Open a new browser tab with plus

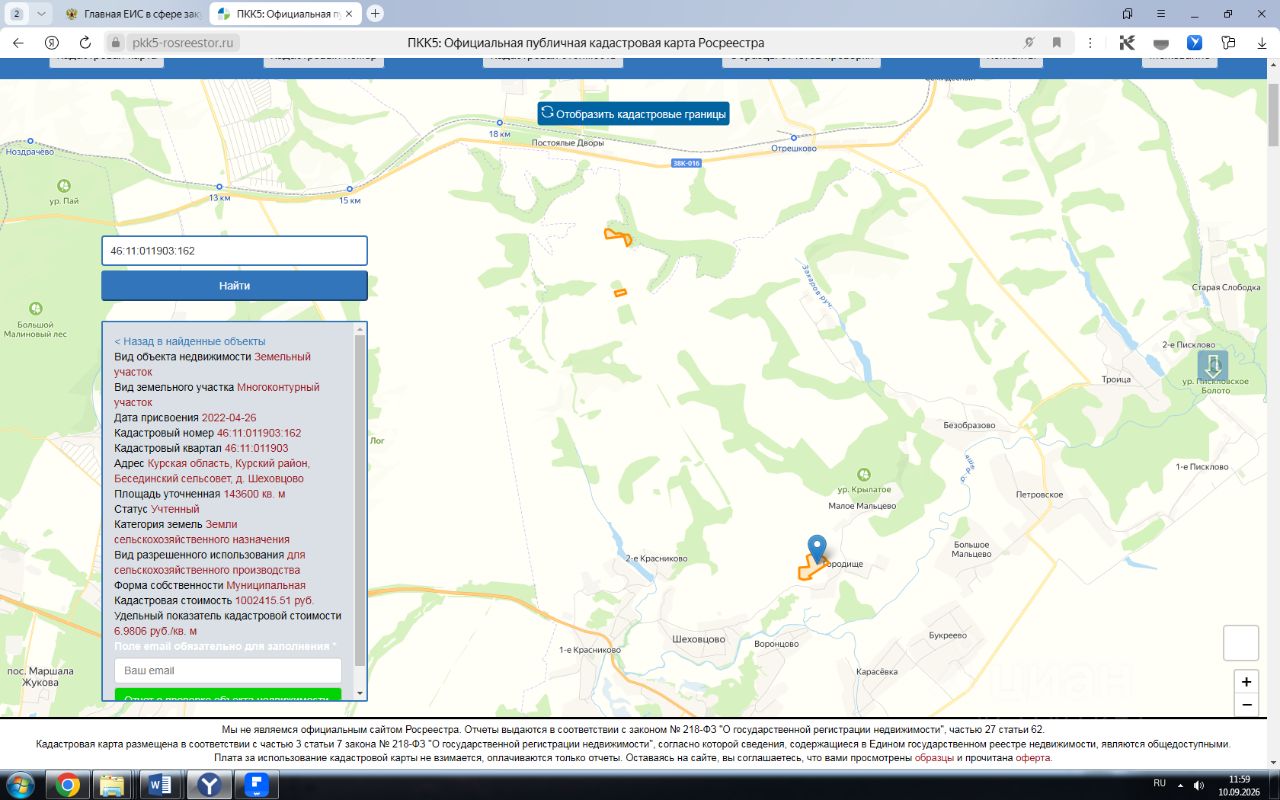(375, 14)
